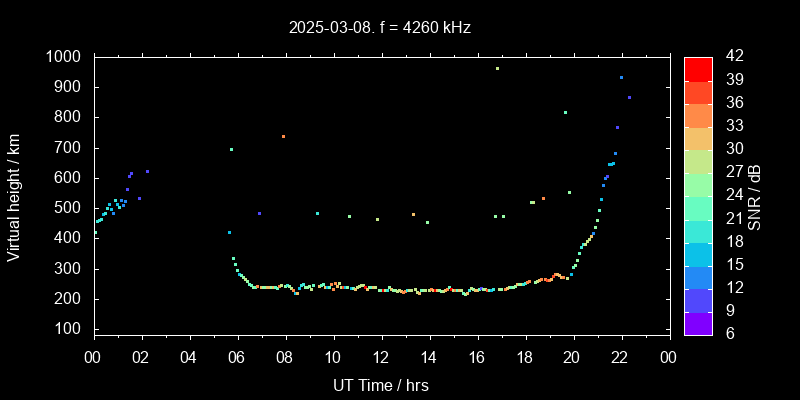Select the isolated data point near 960 km
800x400 pixels.
coord(497,69)
